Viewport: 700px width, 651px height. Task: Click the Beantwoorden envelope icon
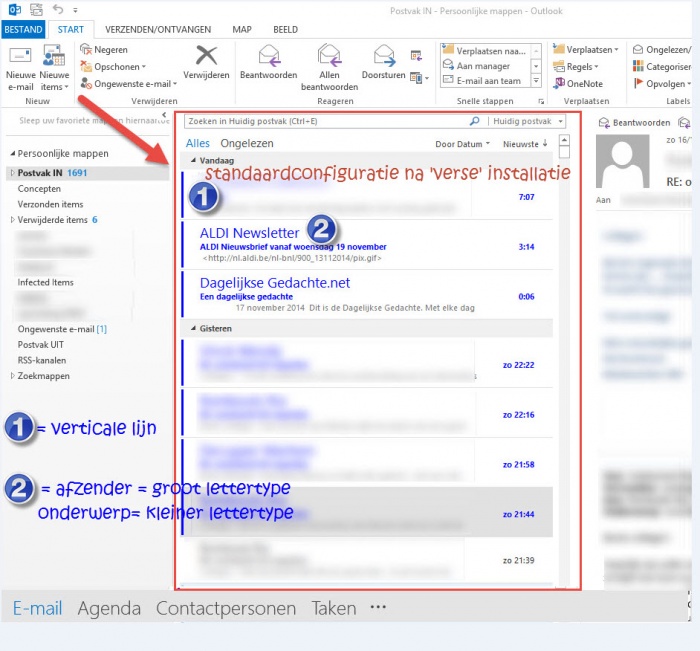point(269,56)
